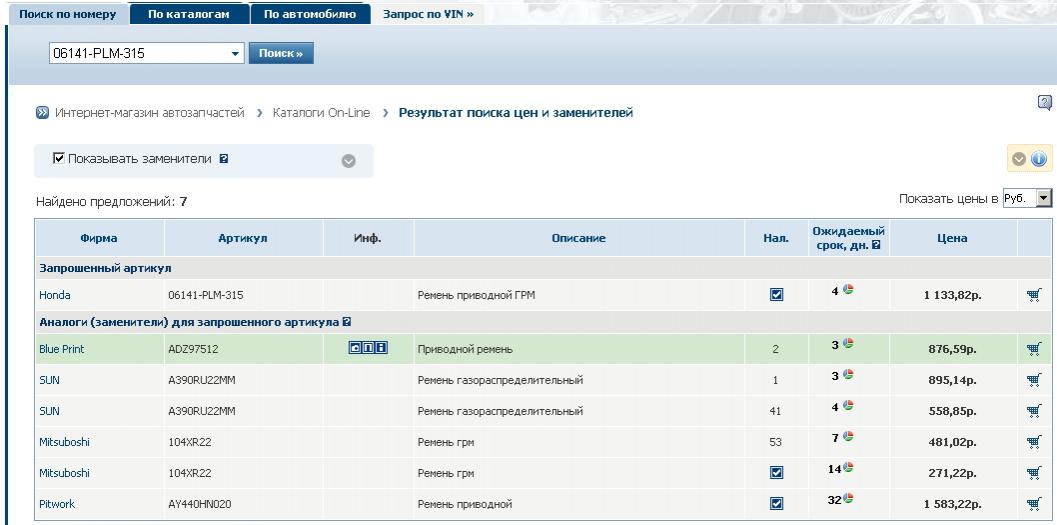Click availability checkmark in Honda row
The image size is (1057, 525).
tap(777, 295)
